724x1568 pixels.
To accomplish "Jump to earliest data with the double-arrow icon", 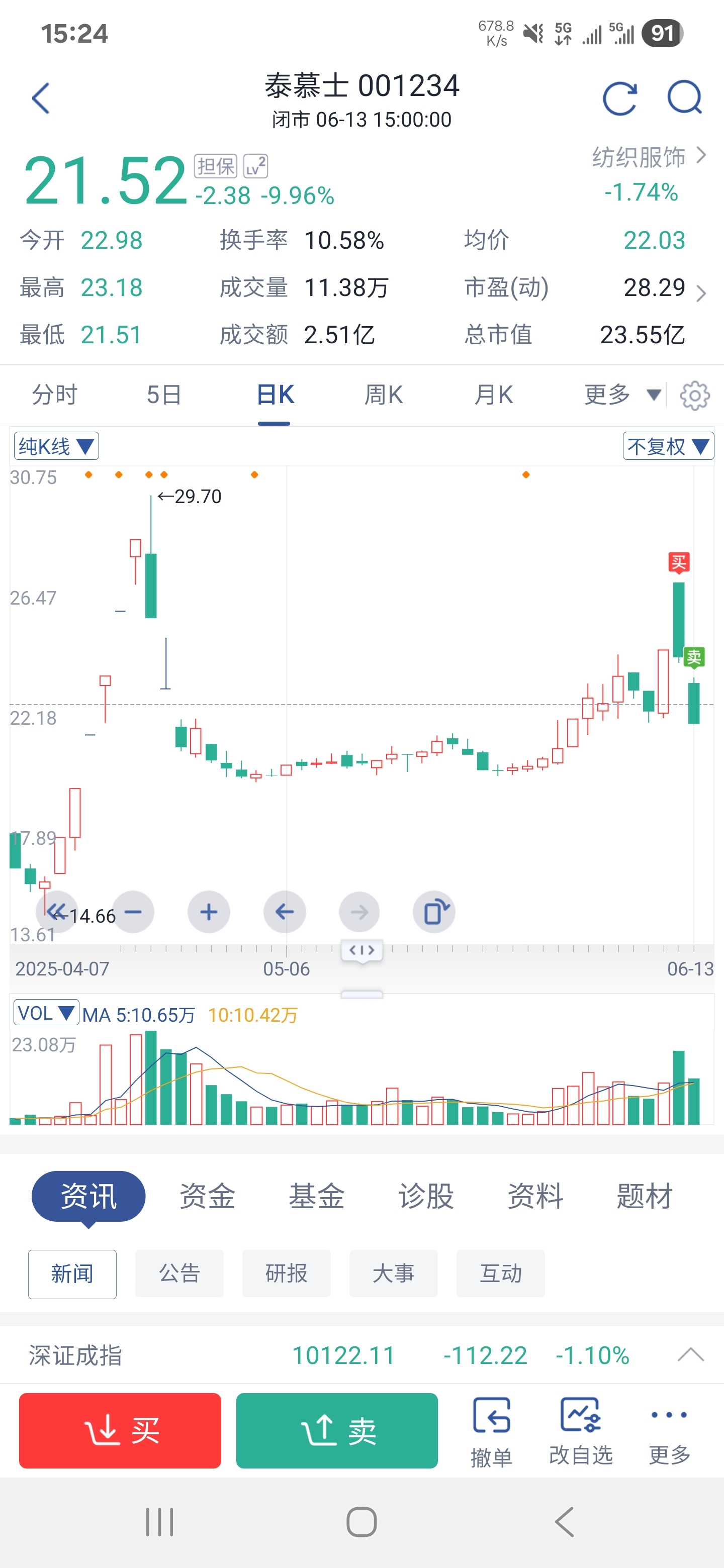I will tap(57, 912).
